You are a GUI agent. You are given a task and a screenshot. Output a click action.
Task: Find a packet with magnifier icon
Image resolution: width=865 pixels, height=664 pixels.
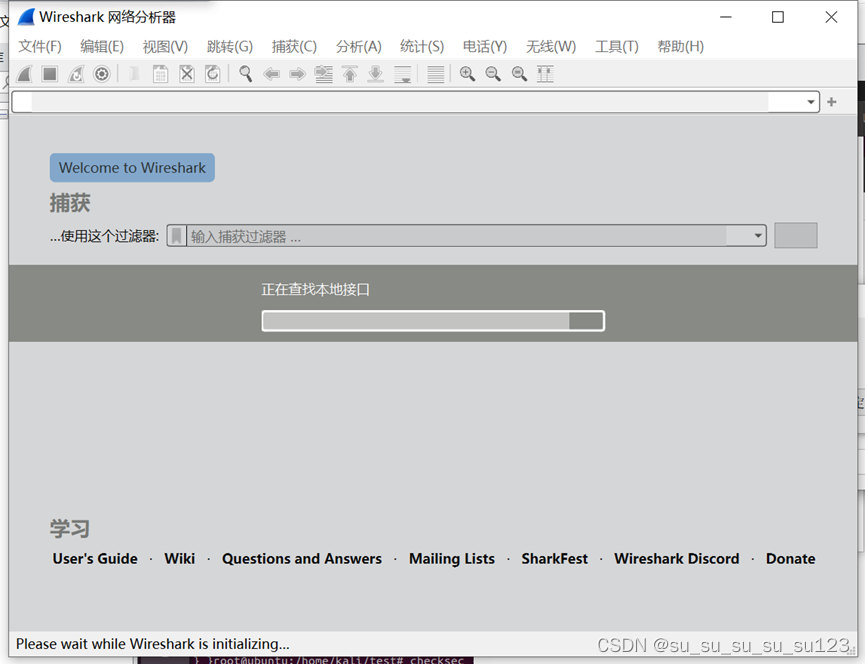pos(245,74)
